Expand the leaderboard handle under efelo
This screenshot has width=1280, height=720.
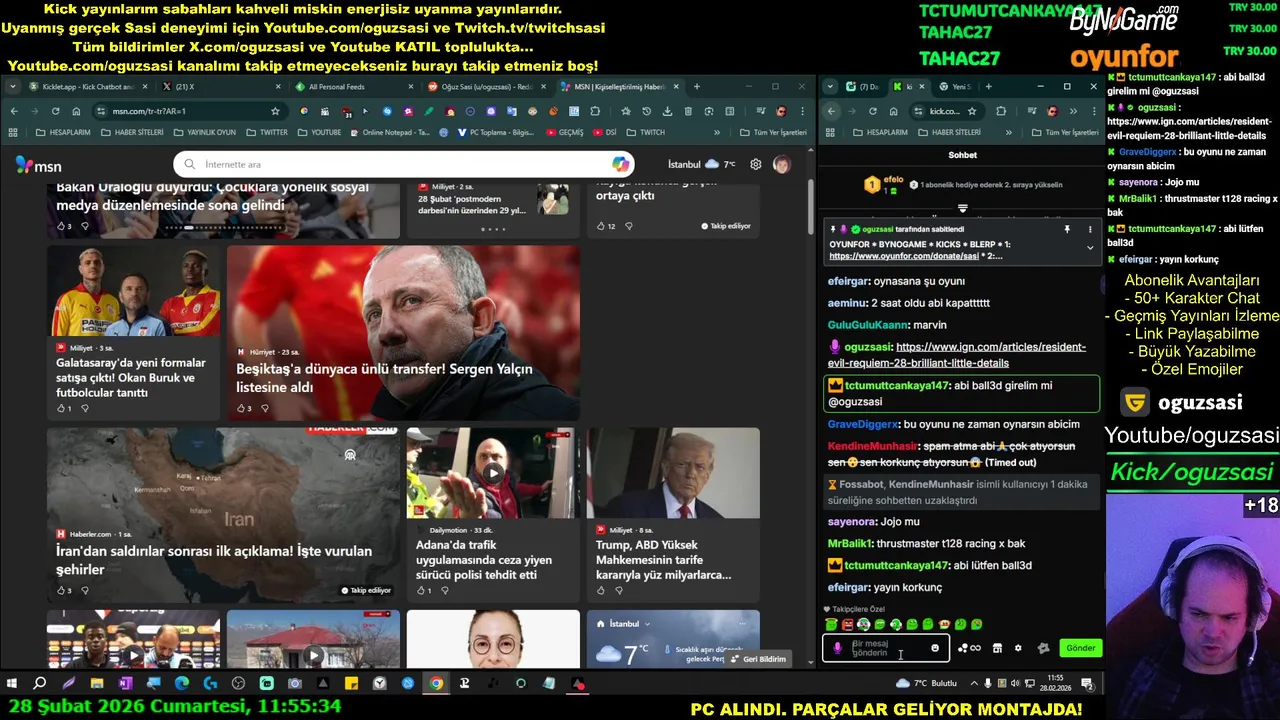point(963,208)
